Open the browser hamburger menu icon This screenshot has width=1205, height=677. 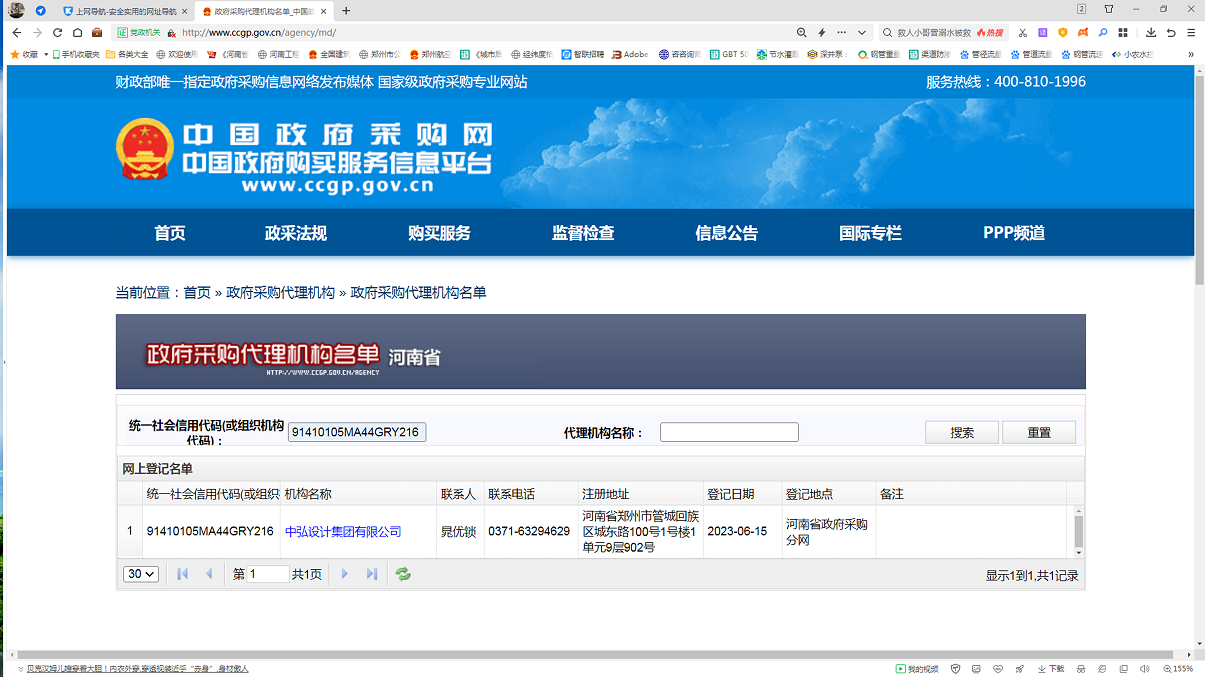(1191, 32)
